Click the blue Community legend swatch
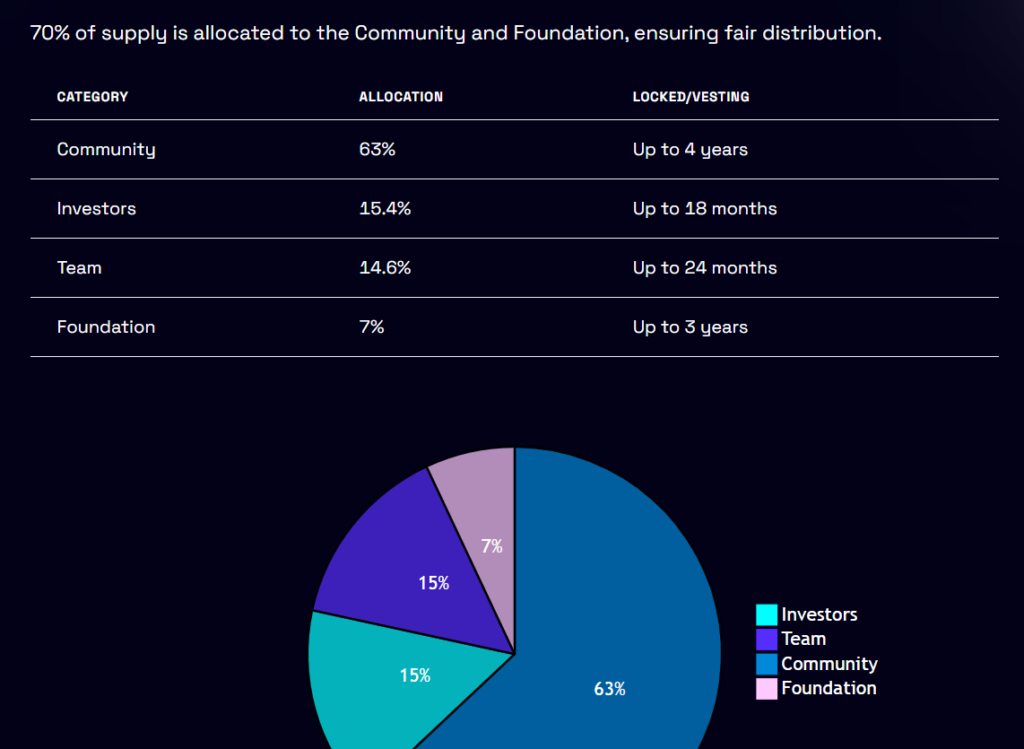Viewport: 1024px width, 749px height. 766,664
